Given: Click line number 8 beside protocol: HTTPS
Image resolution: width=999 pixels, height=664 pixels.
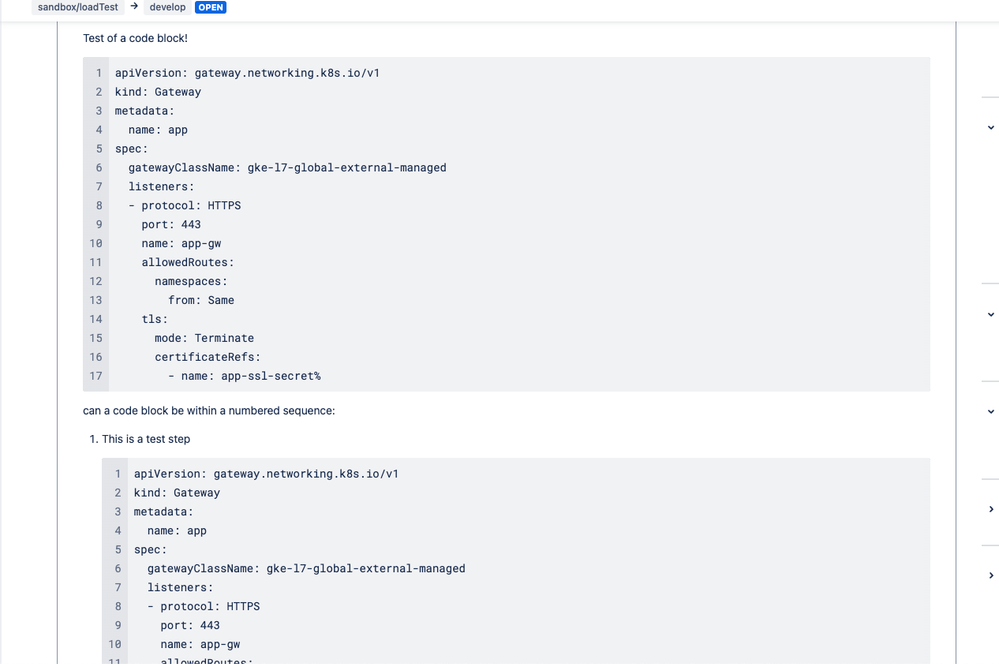Looking at the screenshot, I should point(97,205).
